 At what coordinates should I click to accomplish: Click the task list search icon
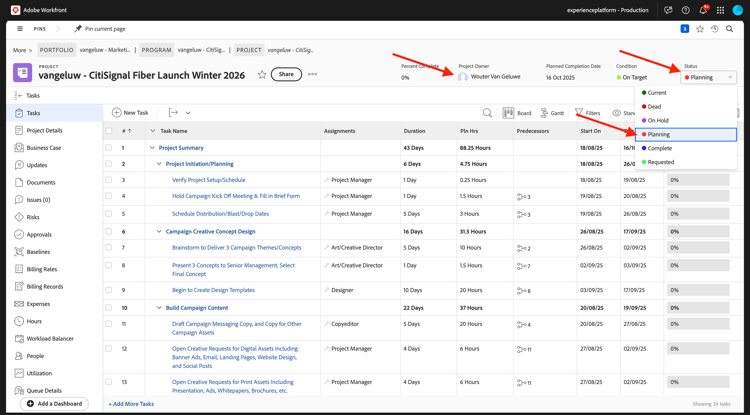(487, 113)
